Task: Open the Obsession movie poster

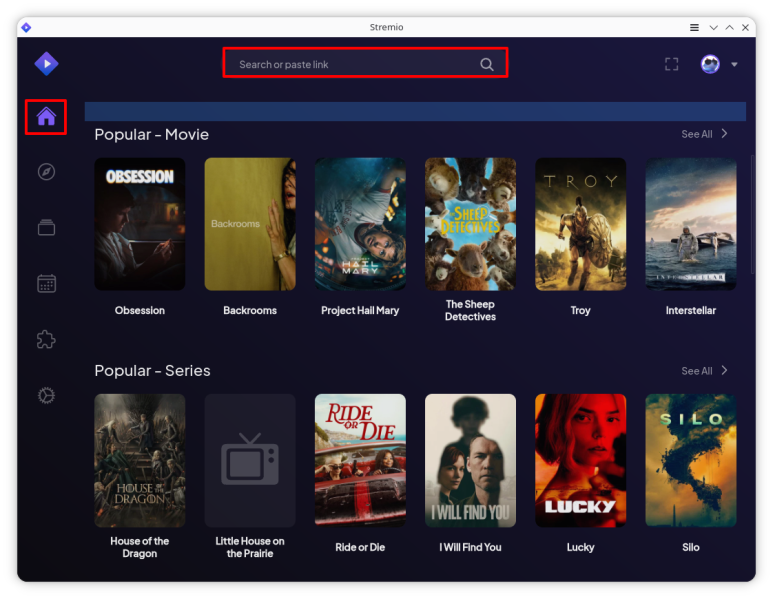Action: [140, 224]
